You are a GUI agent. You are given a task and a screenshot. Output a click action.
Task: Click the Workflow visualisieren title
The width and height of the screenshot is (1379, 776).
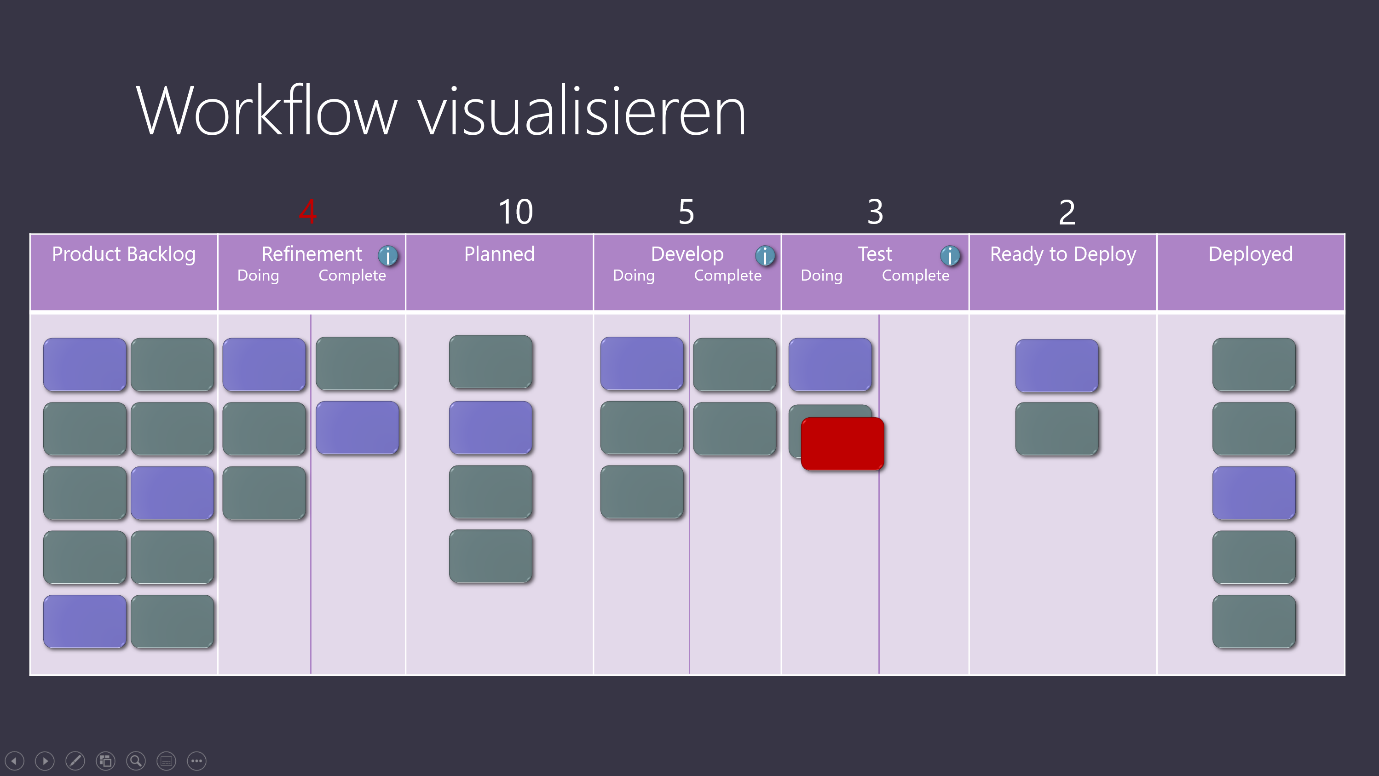coord(441,110)
